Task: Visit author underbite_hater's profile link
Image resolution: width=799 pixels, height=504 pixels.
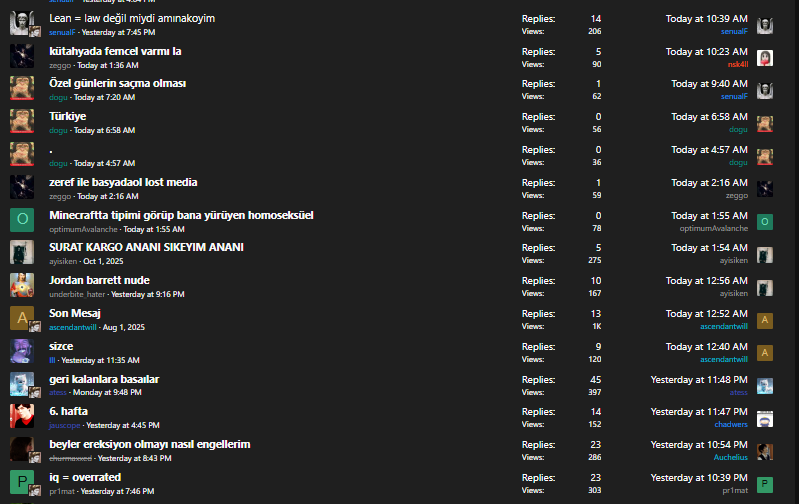Action: point(78,294)
